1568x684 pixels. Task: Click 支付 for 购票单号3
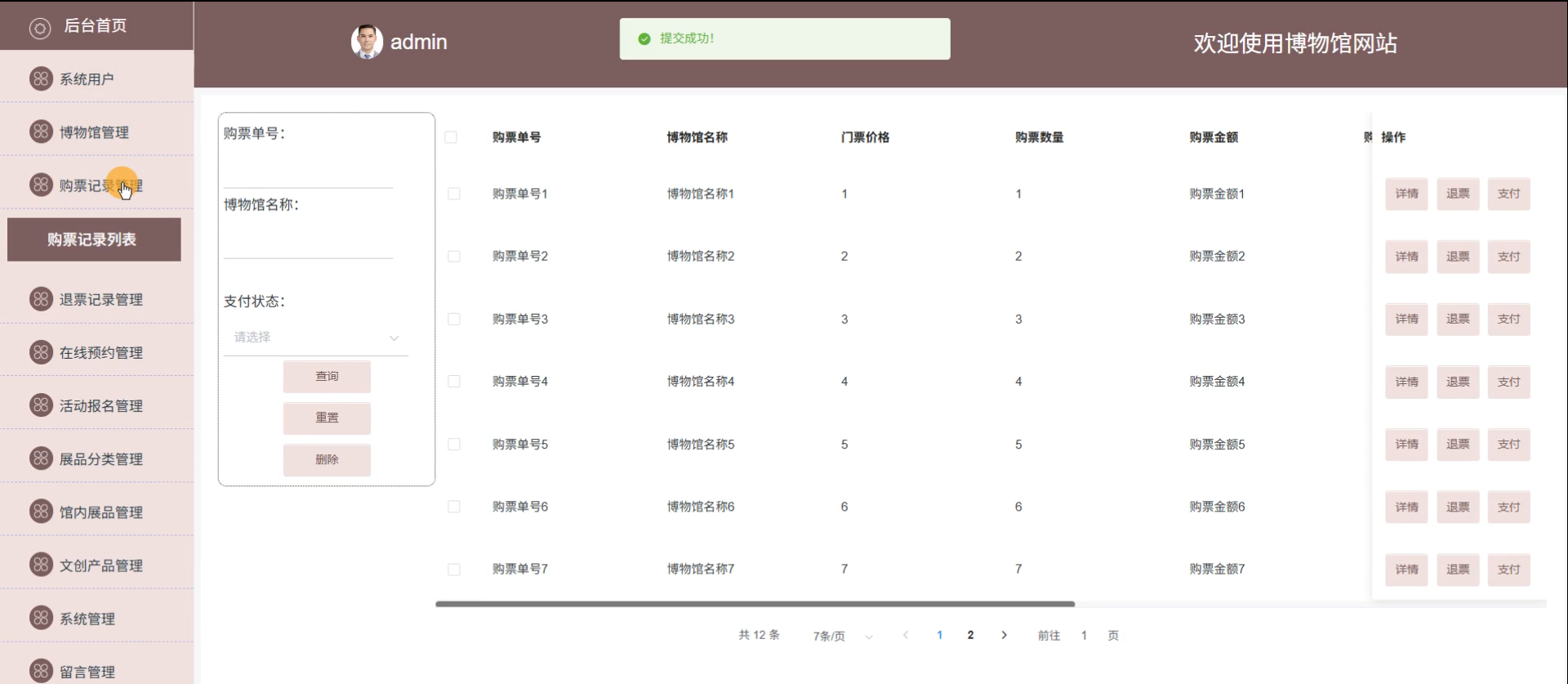pyautogui.click(x=1508, y=319)
